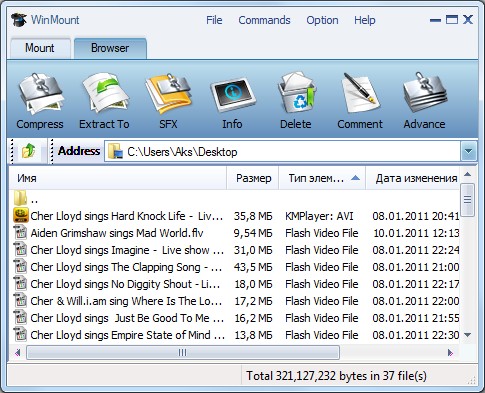Select 'Cher Lloyd sings Just Be Good To Me'
This screenshot has width=485, height=393.
(x=127, y=318)
